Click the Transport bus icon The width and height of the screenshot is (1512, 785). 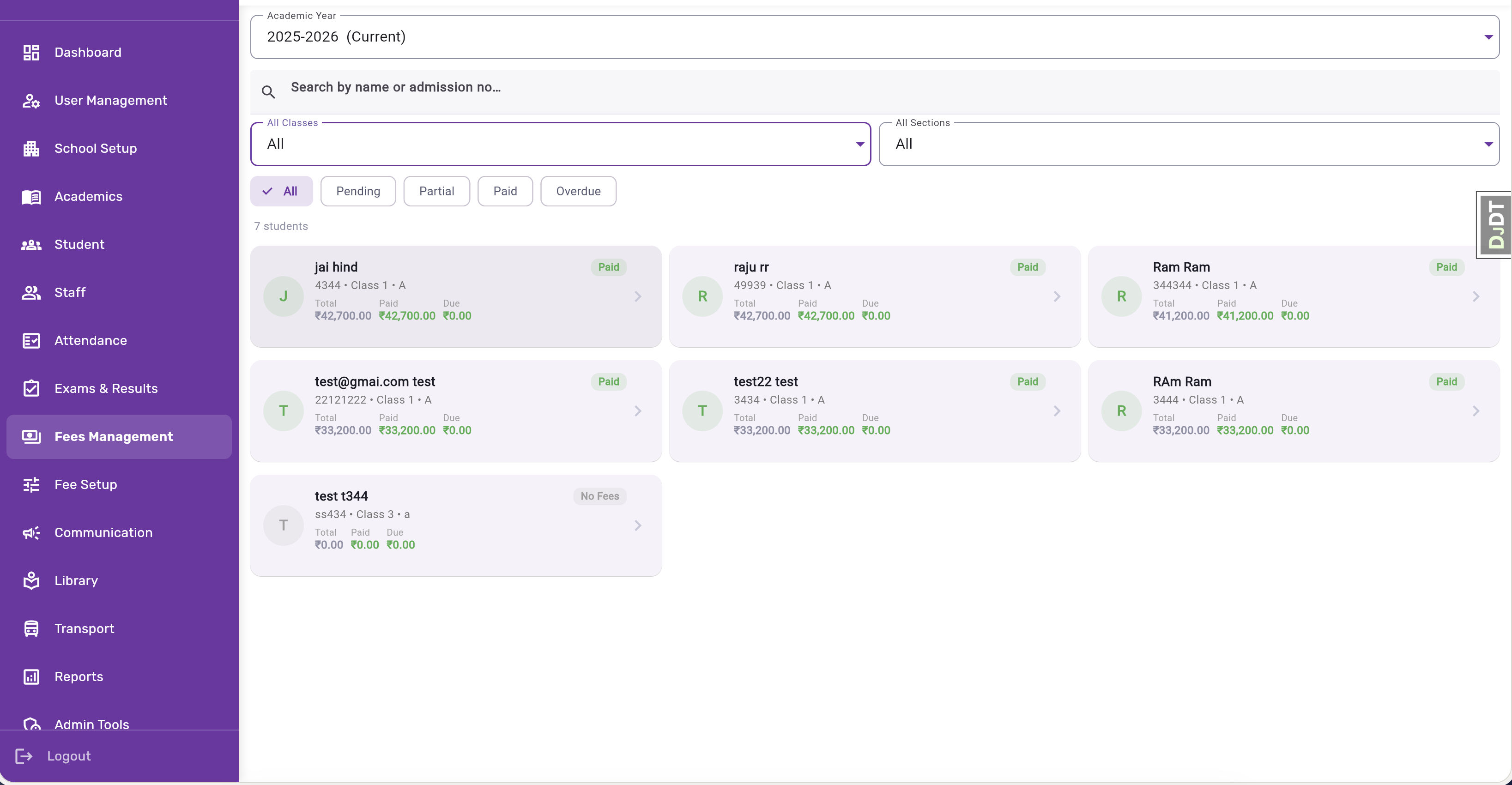click(x=31, y=628)
